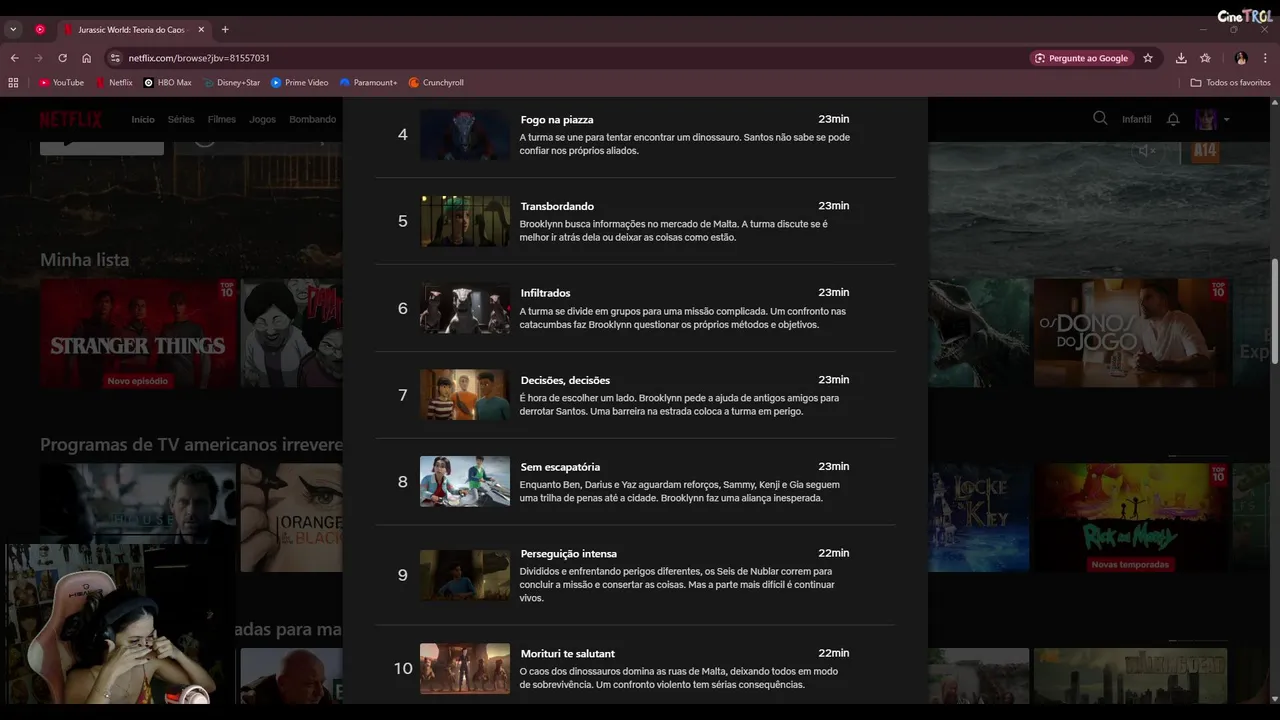This screenshot has height=720, width=1280.
Task: Open Bombando in Netflix navigation
Action: (x=313, y=119)
